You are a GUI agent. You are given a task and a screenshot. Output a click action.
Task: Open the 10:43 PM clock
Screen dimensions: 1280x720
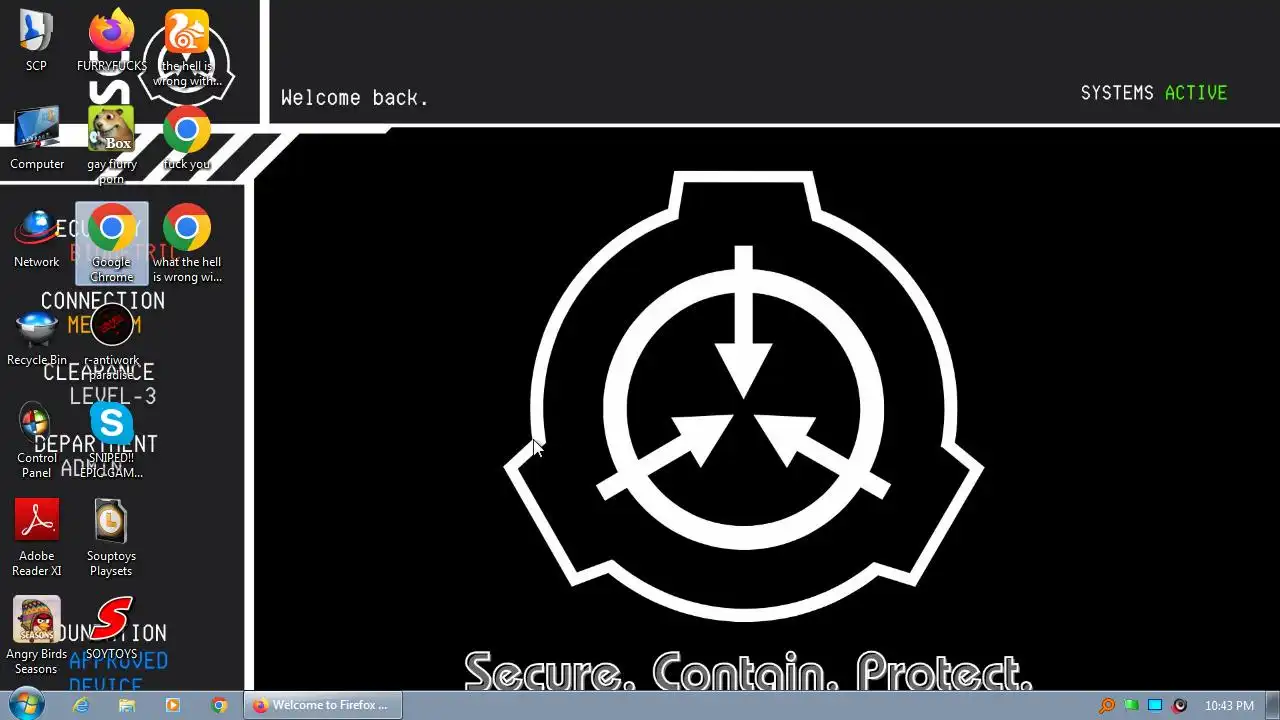pyautogui.click(x=1229, y=705)
